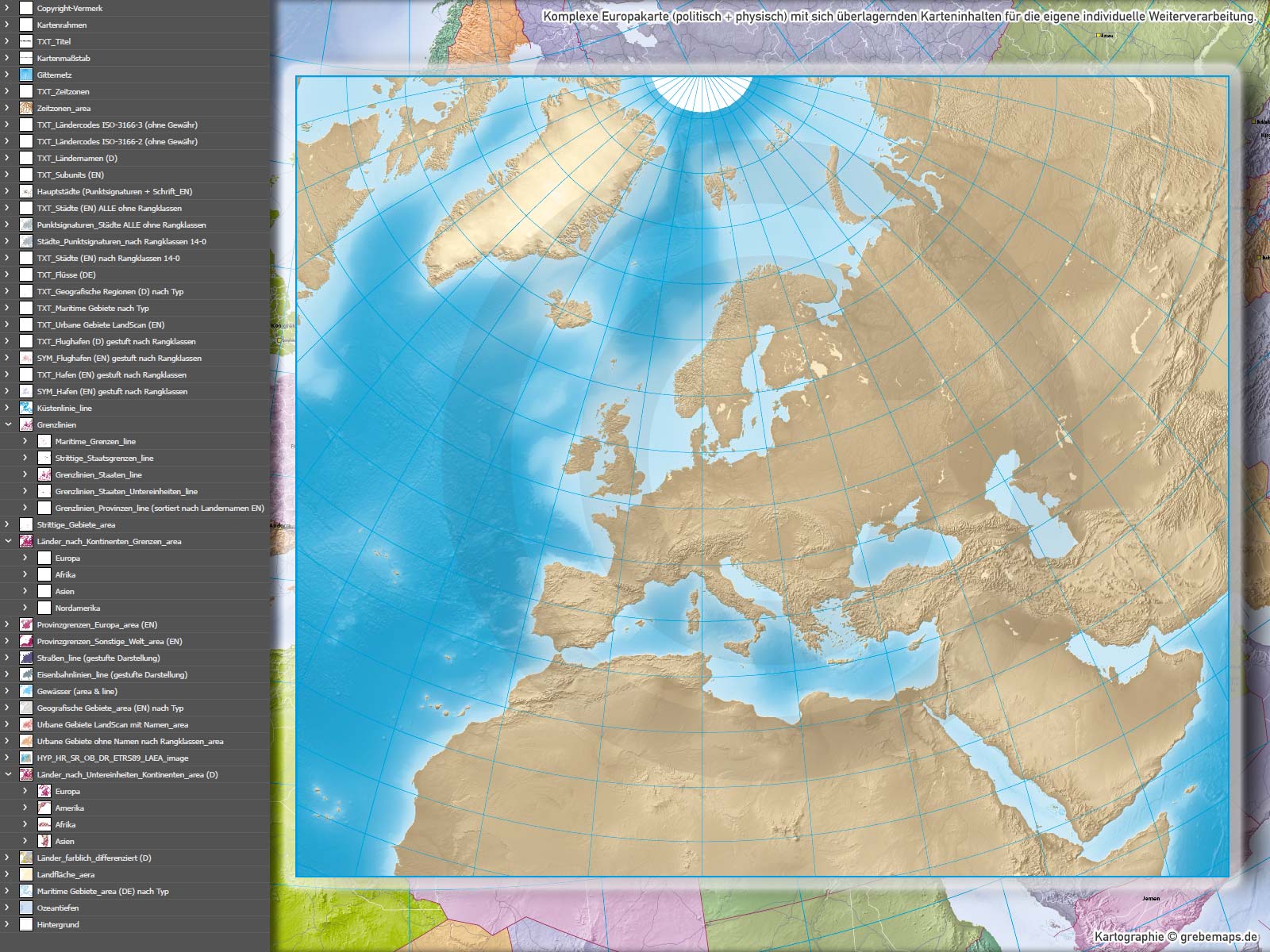Click the Gitternetz layer thumbnail
The height and width of the screenshot is (952, 1270).
tap(26, 75)
